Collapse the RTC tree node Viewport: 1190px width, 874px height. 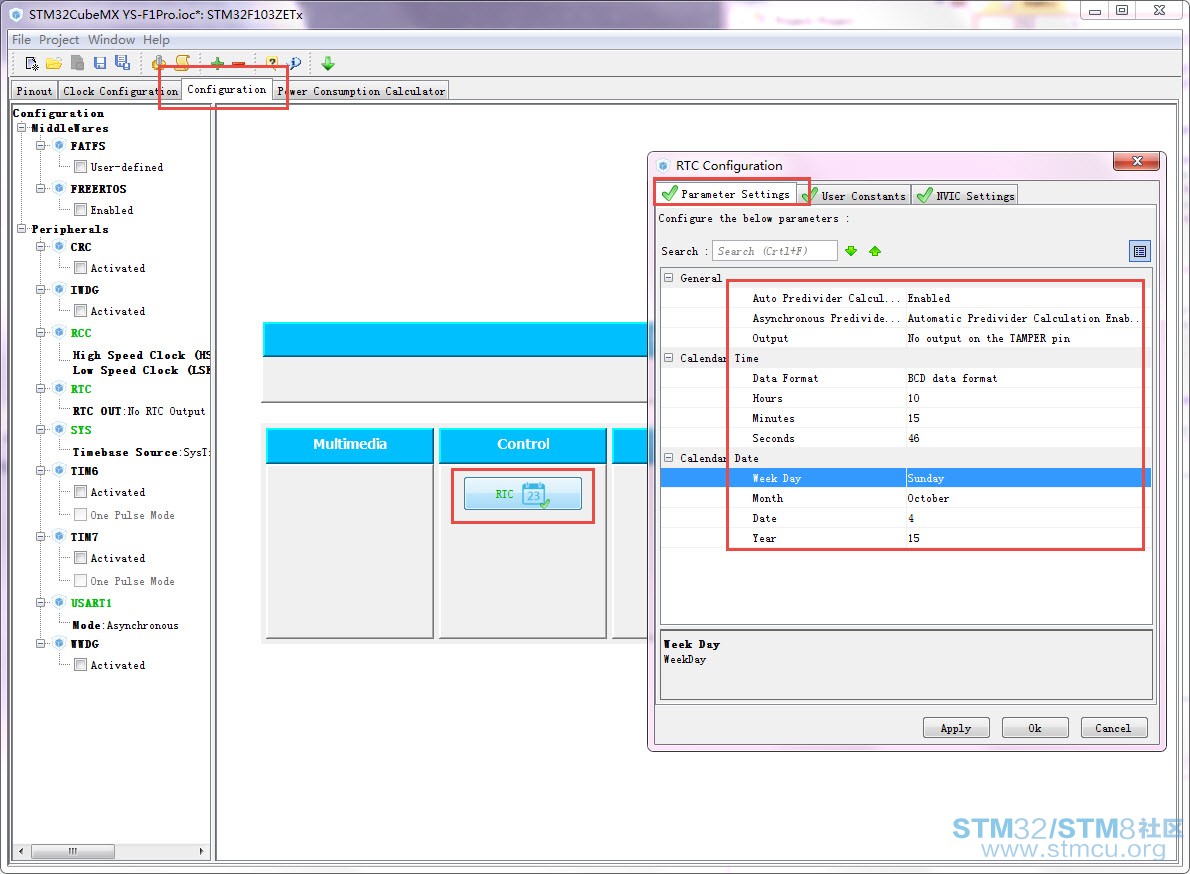click(x=41, y=388)
